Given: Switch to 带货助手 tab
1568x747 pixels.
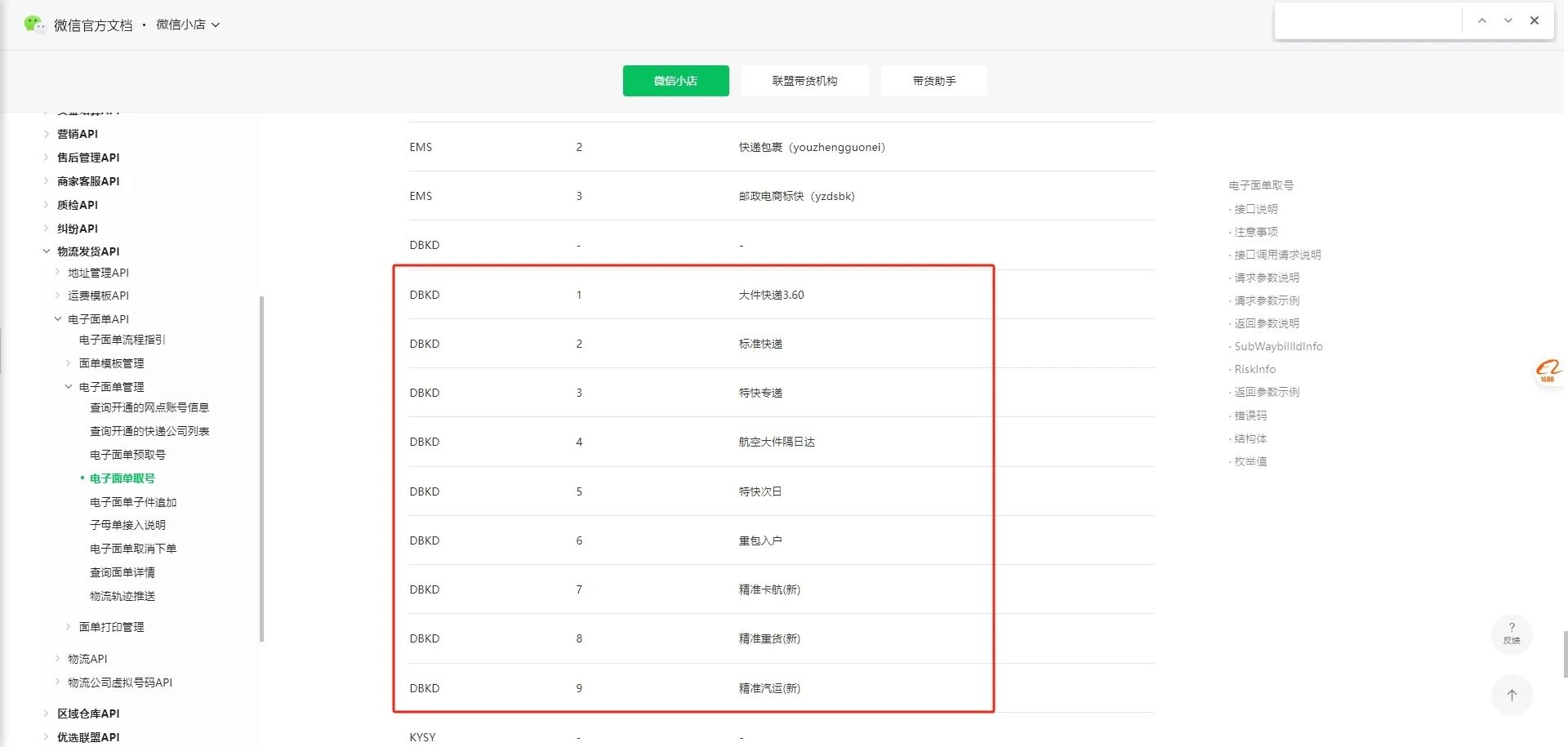Looking at the screenshot, I should pyautogui.click(x=934, y=81).
